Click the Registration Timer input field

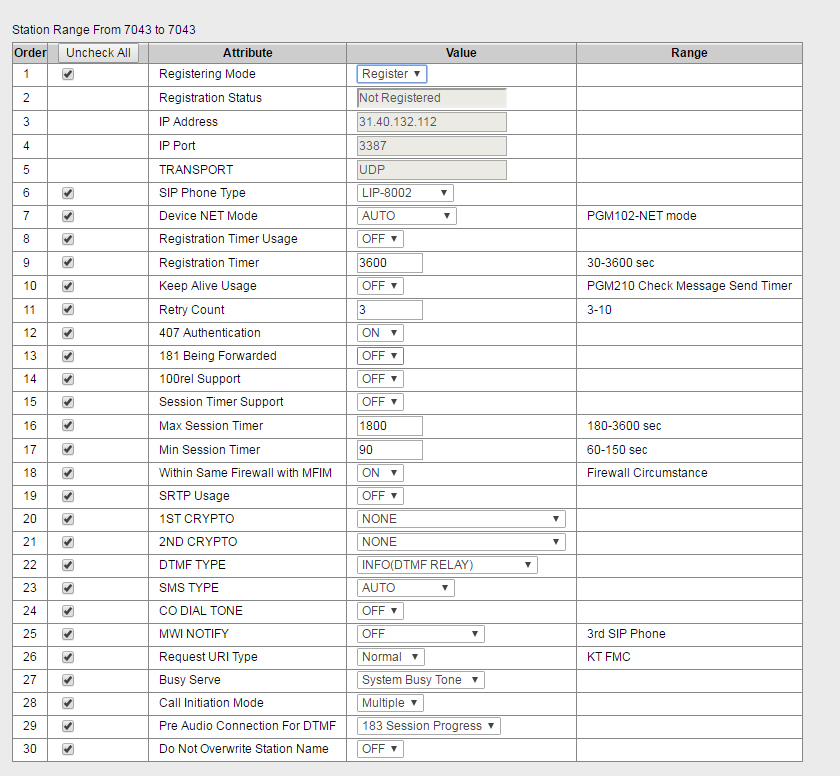pyautogui.click(x=390, y=263)
